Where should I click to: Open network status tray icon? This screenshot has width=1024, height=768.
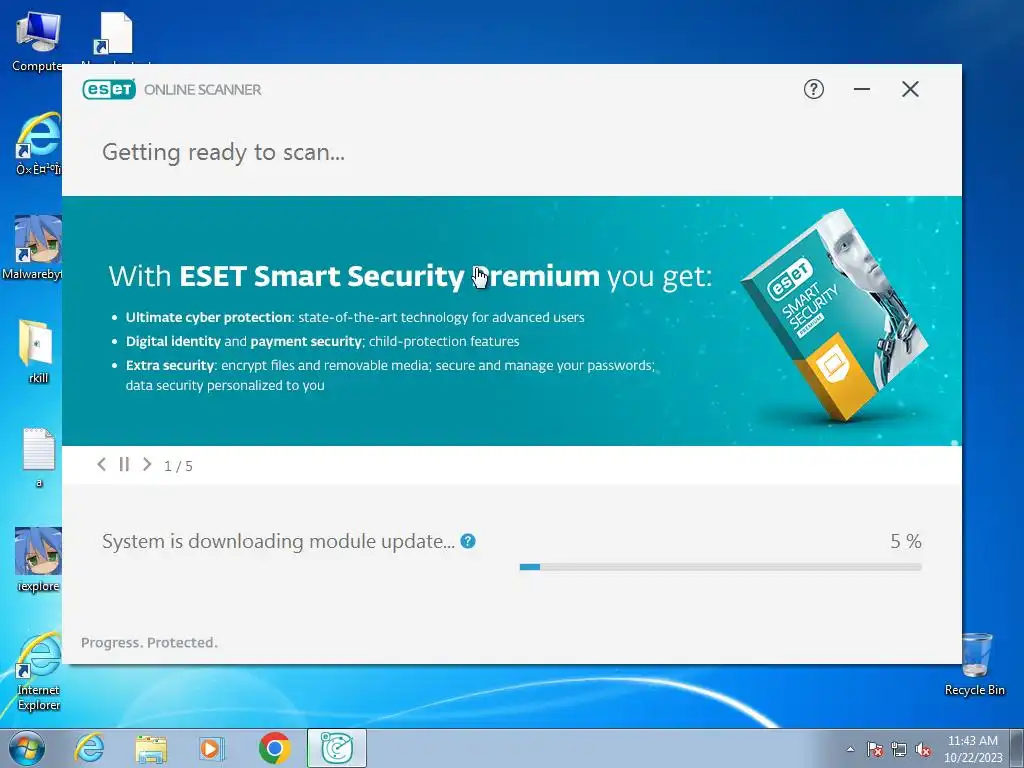899,749
